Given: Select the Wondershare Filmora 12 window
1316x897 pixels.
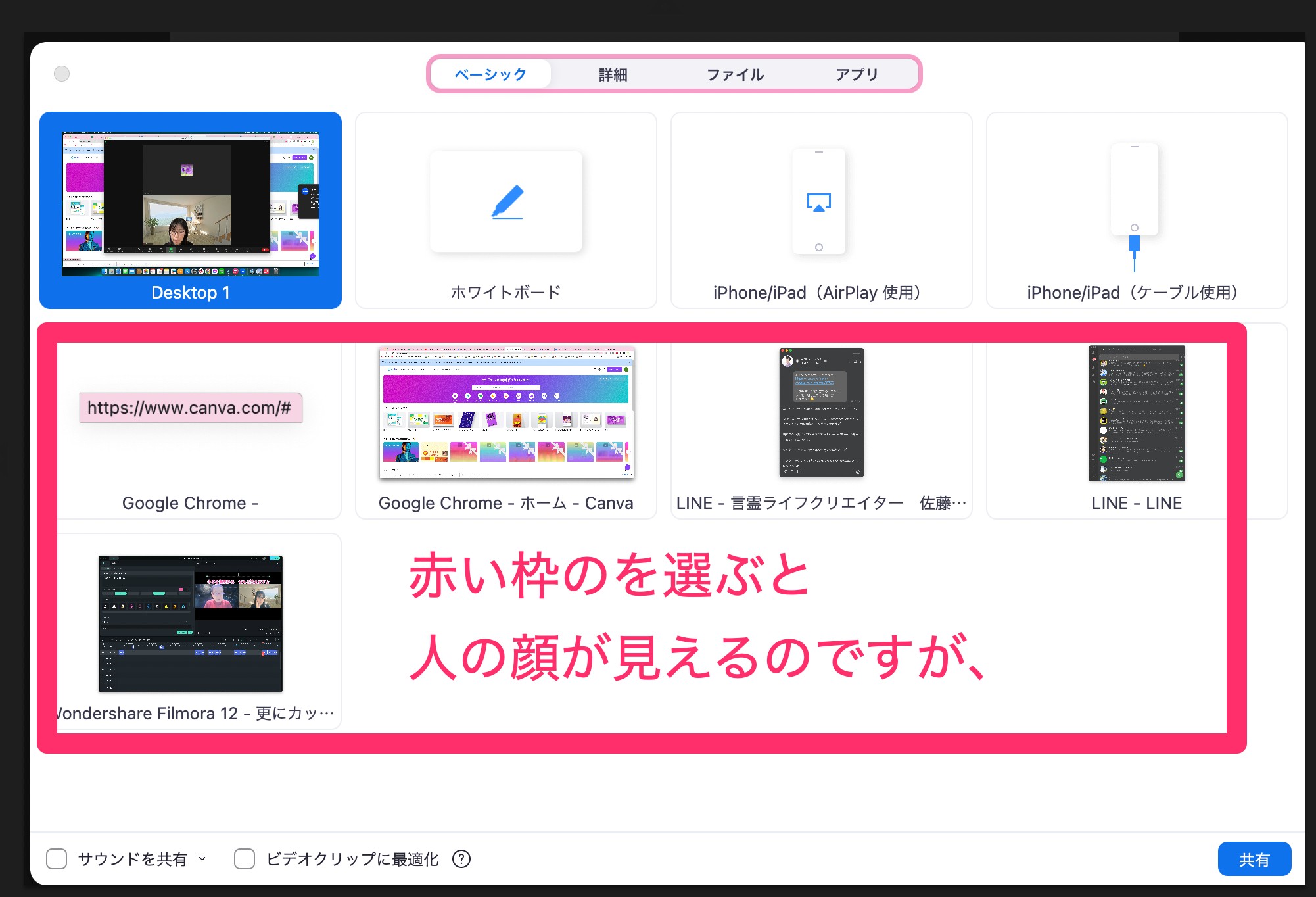Looking at the screenshot, I should pos(191,623).
